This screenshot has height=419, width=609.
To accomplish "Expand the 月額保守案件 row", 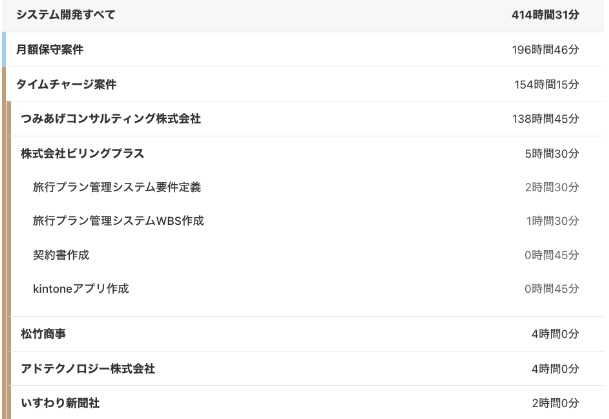I will 305,49.
